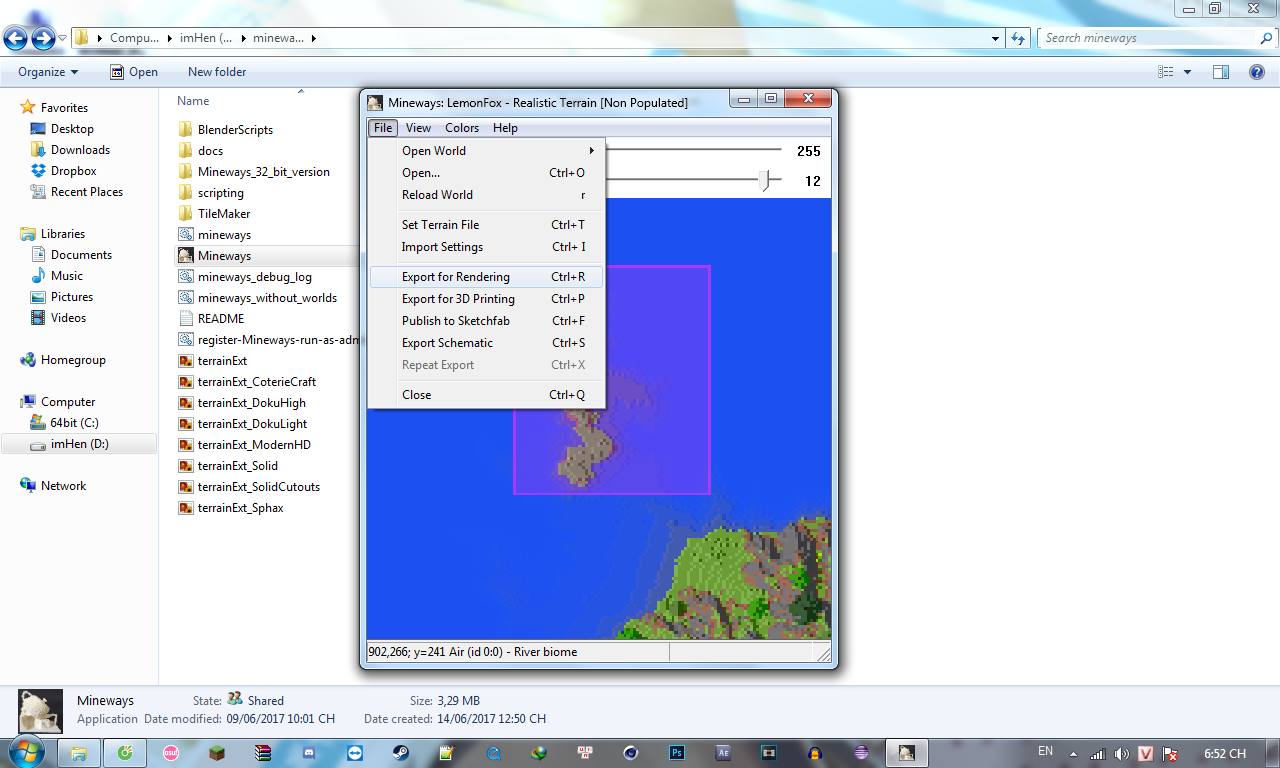Select Export for Rendering menu item
The image size is (1280, 768).
tap(456, 277)
